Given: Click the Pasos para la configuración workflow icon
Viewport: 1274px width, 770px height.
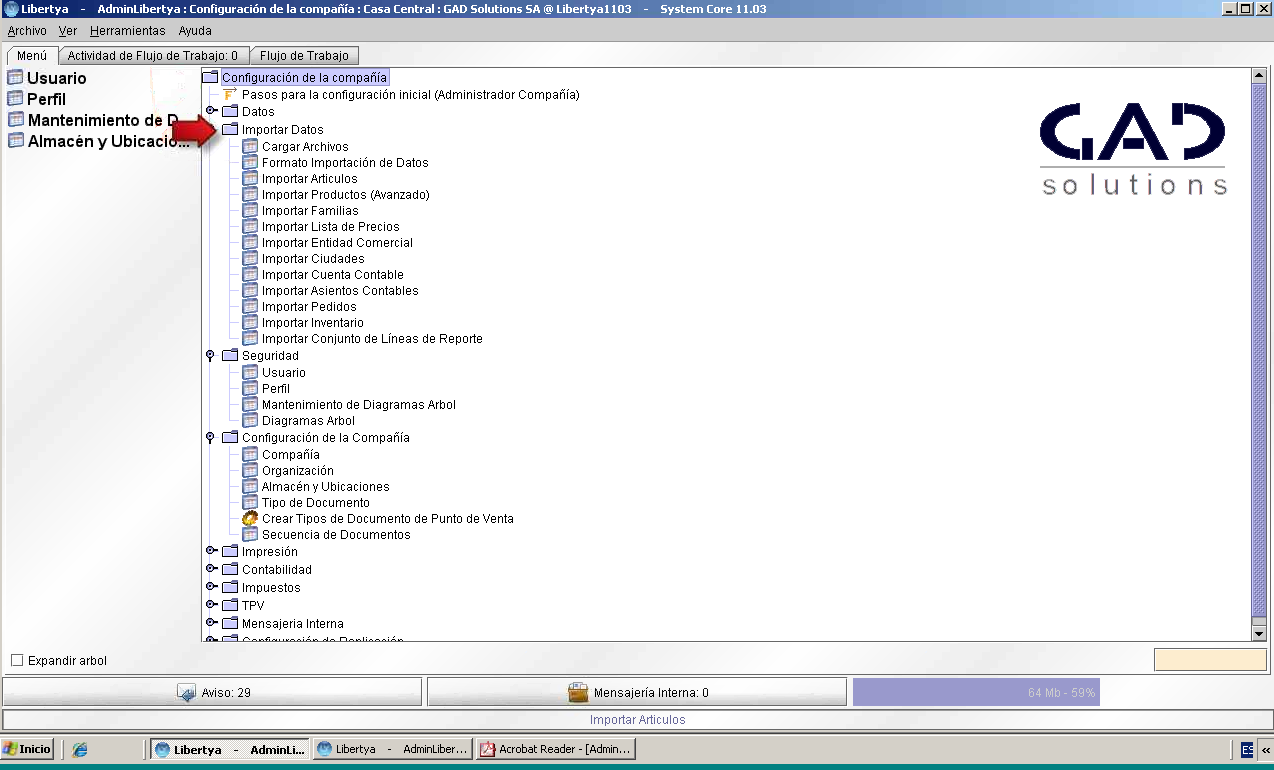Looking at the screenshot, I should pos(230,95).
